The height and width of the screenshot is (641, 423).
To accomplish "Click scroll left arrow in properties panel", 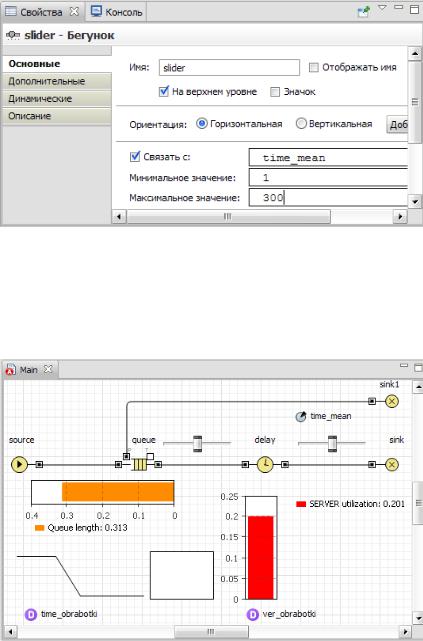I will tap(119, 217).
